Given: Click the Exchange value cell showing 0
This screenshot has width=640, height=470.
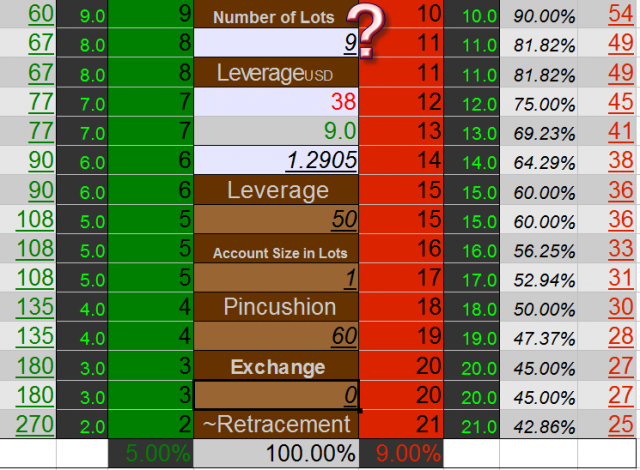Looking at the screenshot, I should (276, 395).
